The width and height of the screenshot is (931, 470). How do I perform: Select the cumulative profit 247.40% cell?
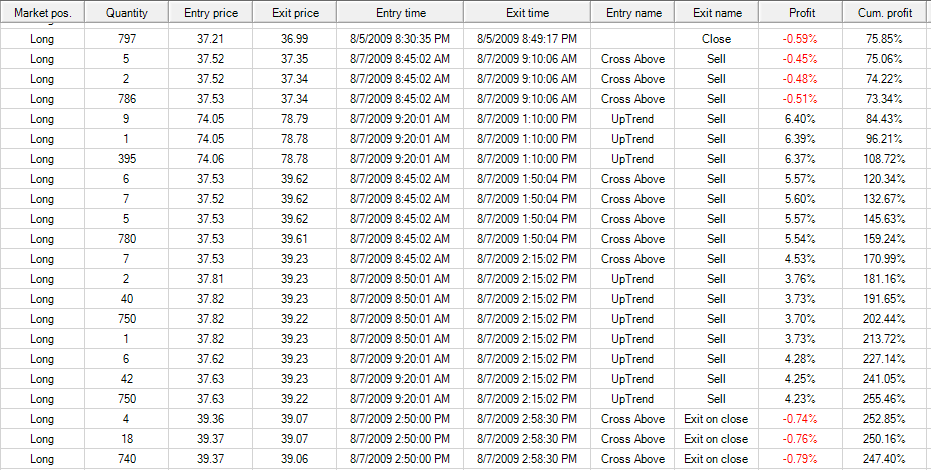tap(882, 459)
